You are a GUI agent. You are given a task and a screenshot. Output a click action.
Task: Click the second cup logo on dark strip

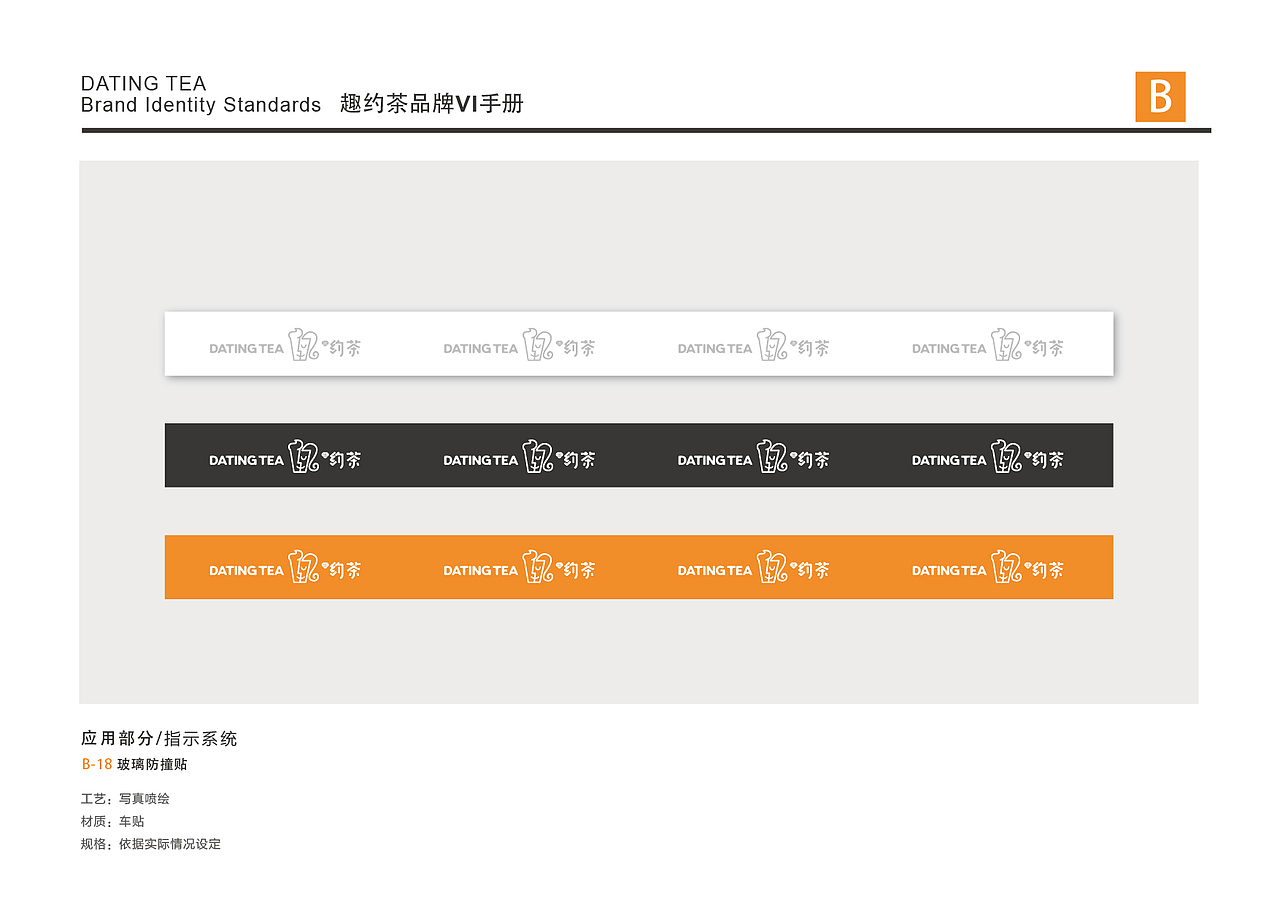pyautogui.click(x=535, y=458)
